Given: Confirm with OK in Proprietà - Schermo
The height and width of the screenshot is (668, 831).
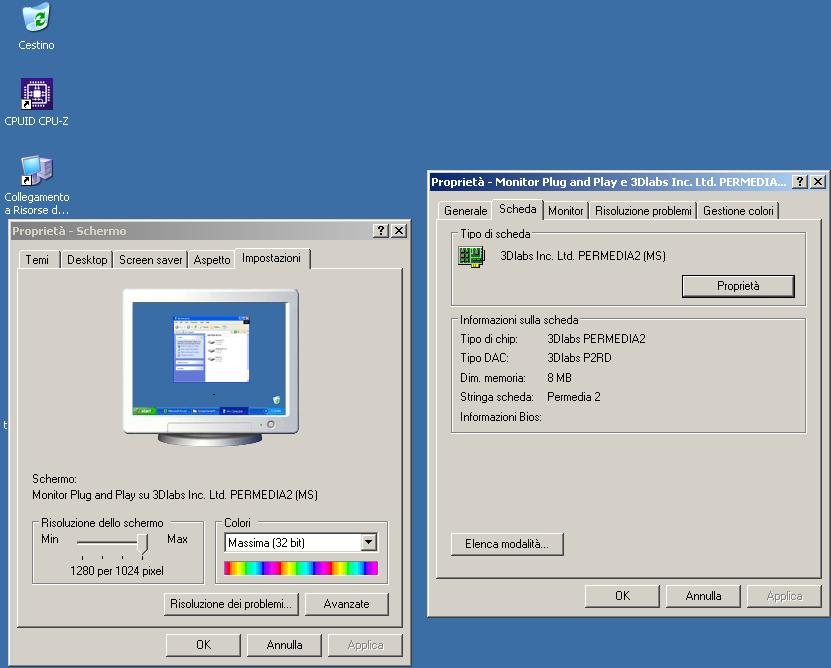Looking at the screenshot, I should click(204, 645).
